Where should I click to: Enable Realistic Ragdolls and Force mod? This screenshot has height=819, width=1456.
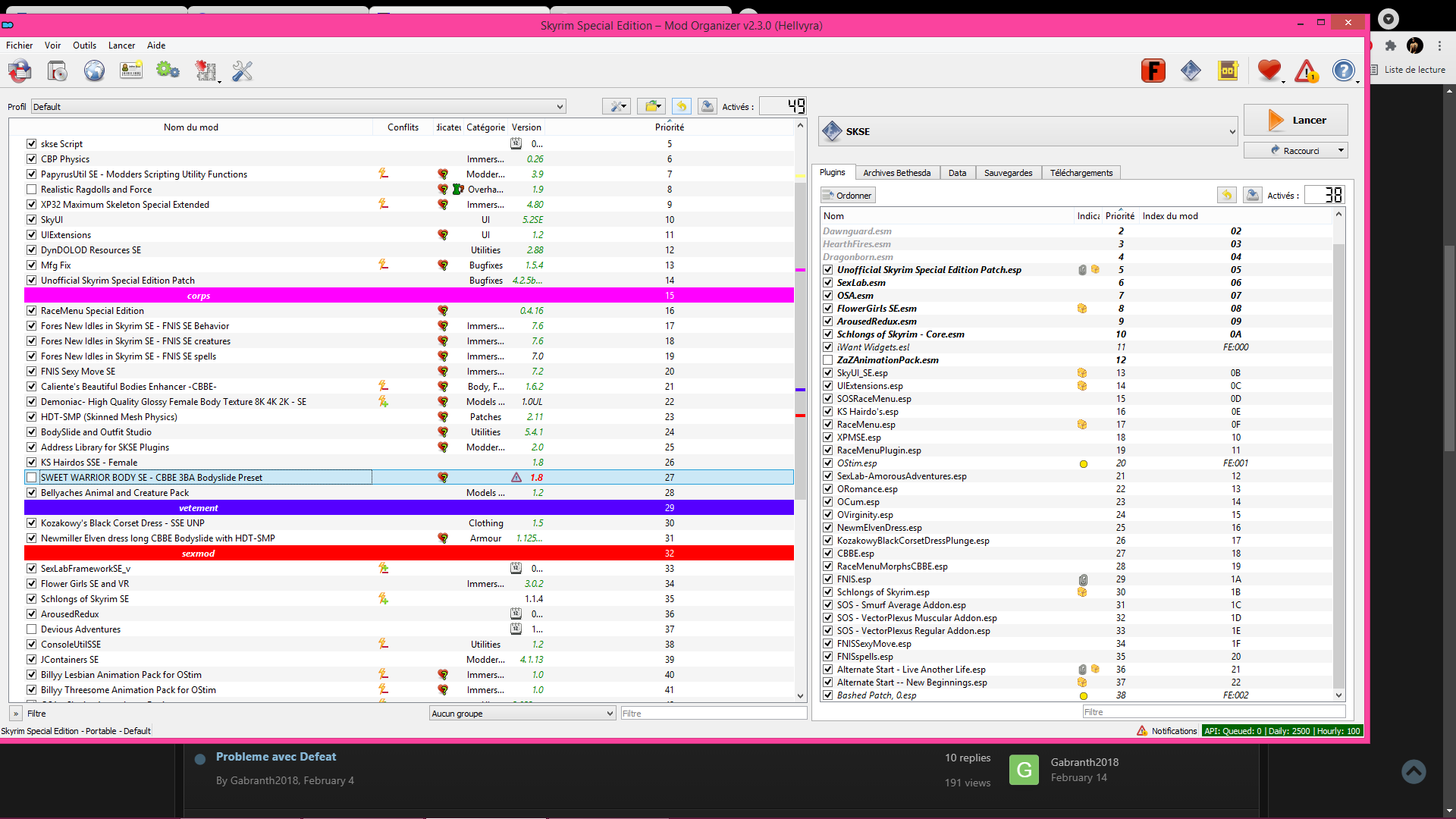tap(31, 189)
